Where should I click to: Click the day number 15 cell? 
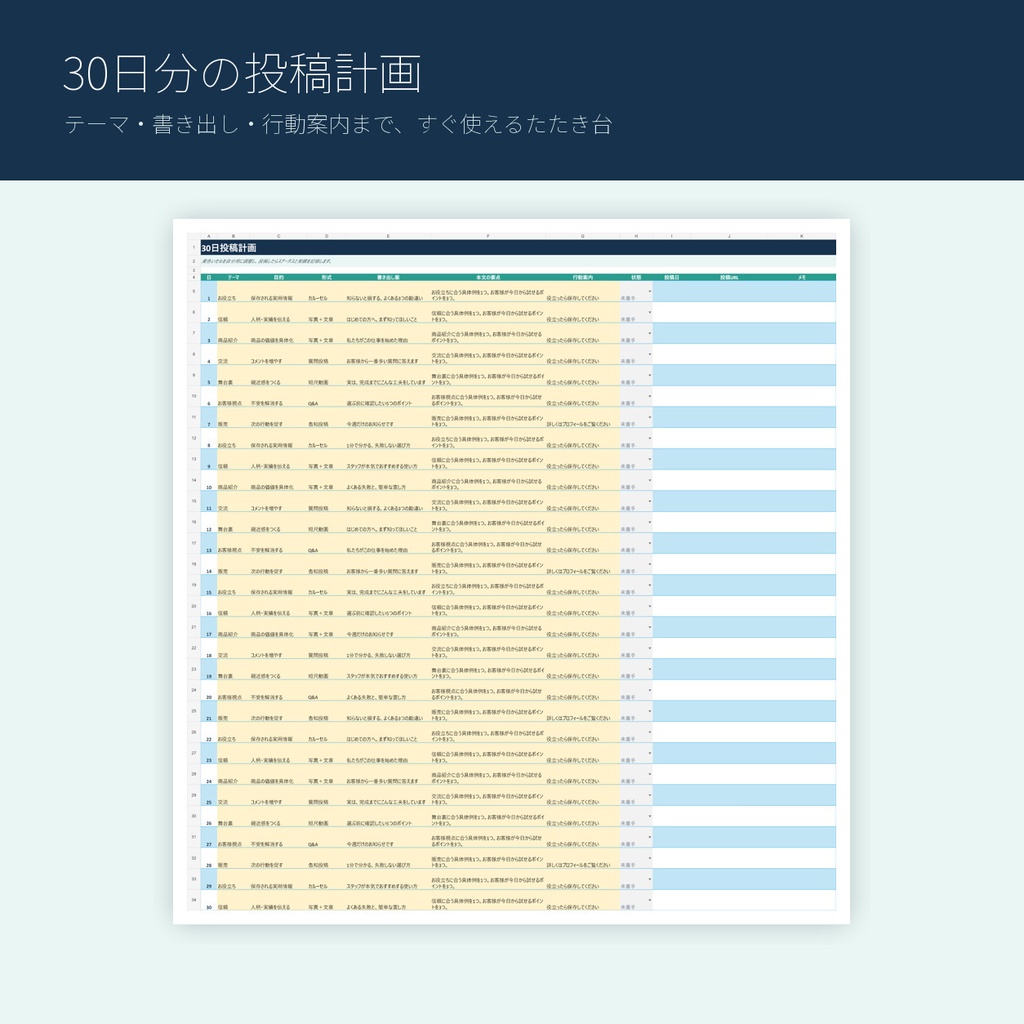pyautogui.click(x=209, y=585)
